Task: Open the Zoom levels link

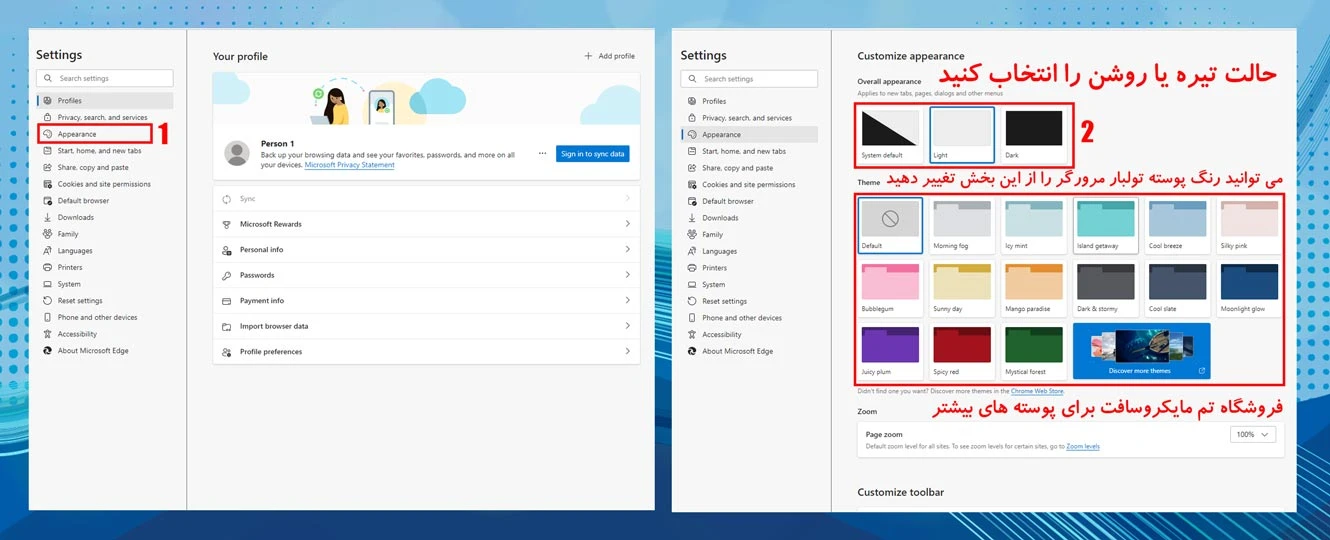Action: tap(1083, 446)
